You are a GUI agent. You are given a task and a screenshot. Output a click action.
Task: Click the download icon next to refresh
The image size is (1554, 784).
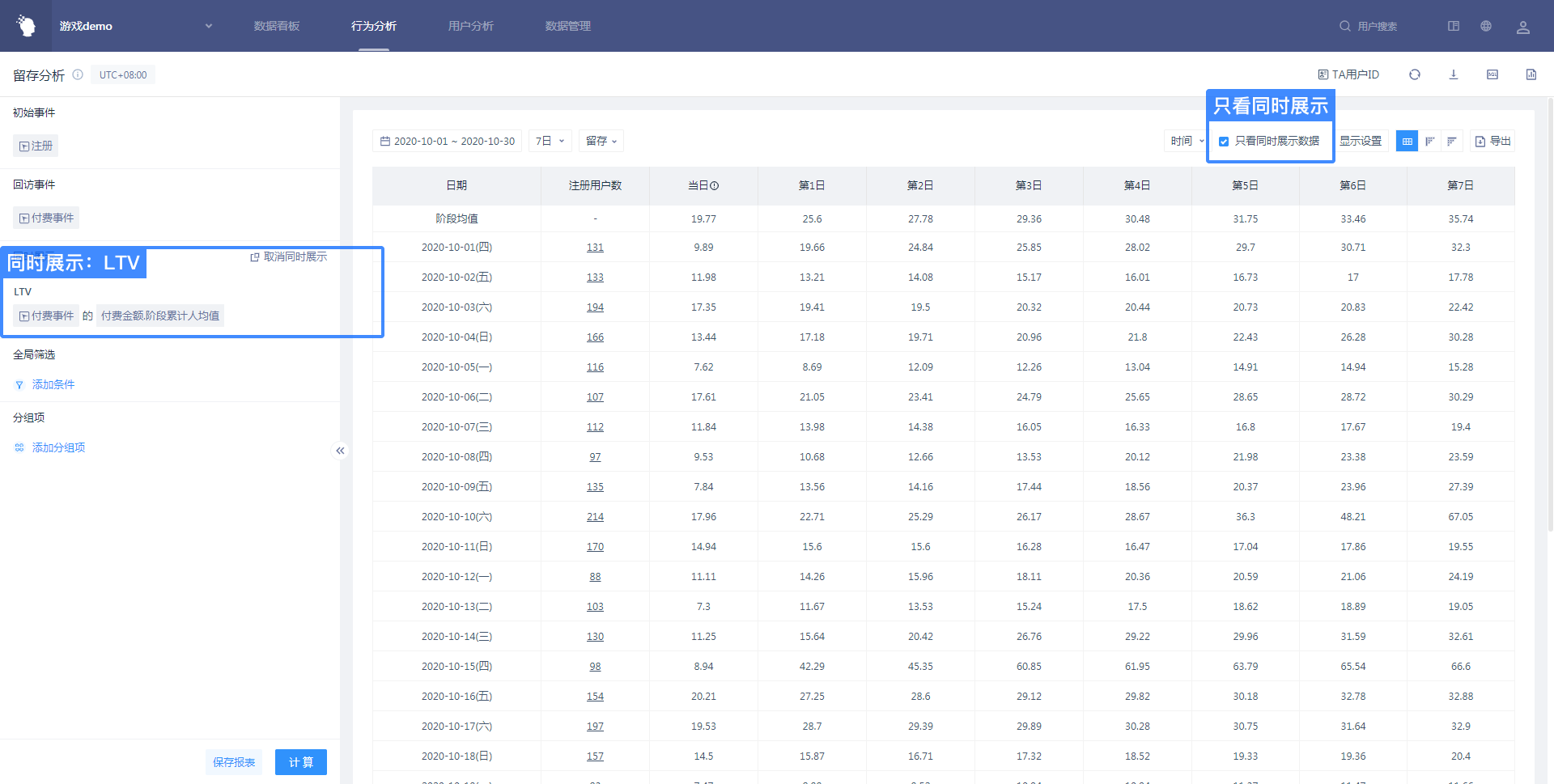point(1453,74)
